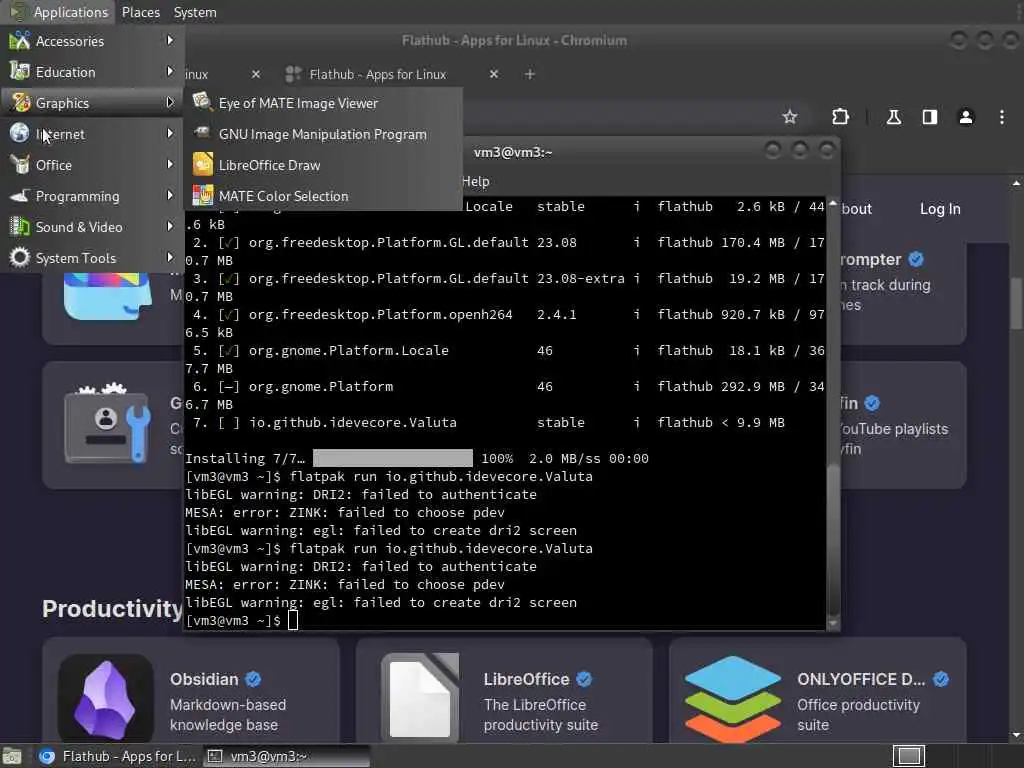The image size is (1024, 768).
Task: Open a new Chromium tab
Action: 530,74
